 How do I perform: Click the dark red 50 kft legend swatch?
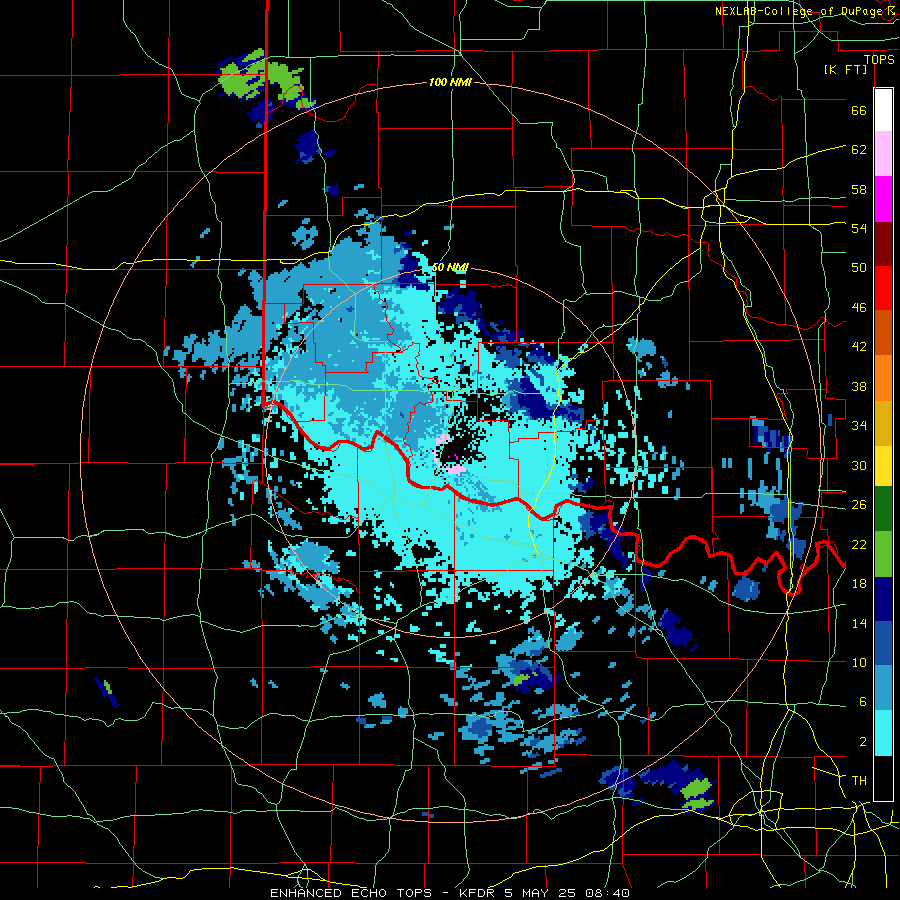[883, 244]
